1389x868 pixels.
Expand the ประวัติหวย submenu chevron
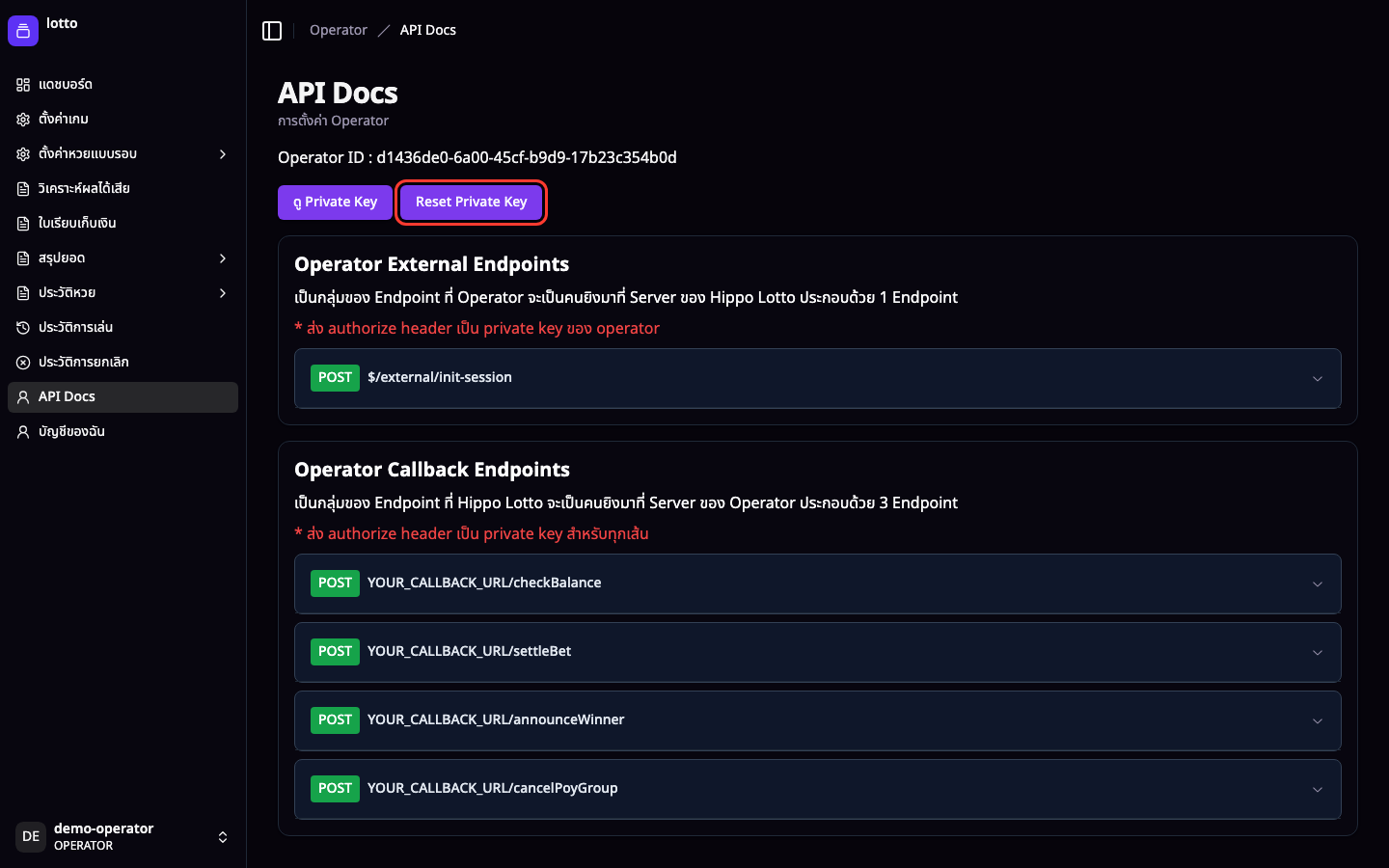[223, 293]
